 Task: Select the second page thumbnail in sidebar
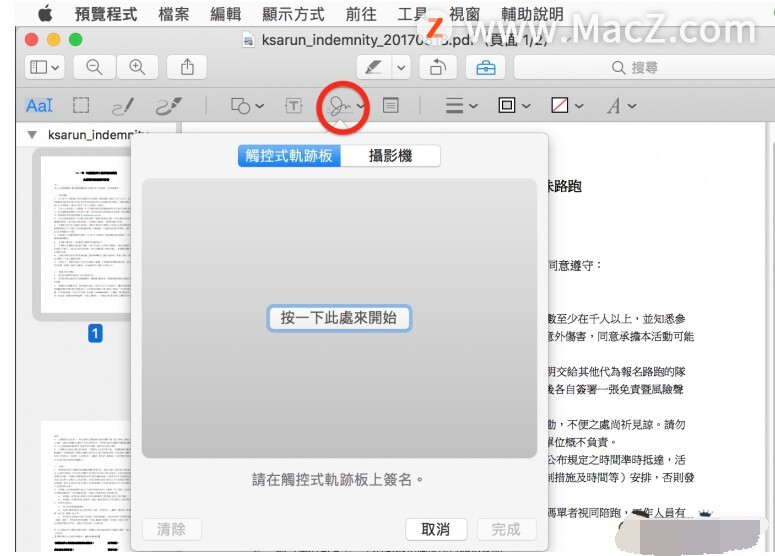85,487
